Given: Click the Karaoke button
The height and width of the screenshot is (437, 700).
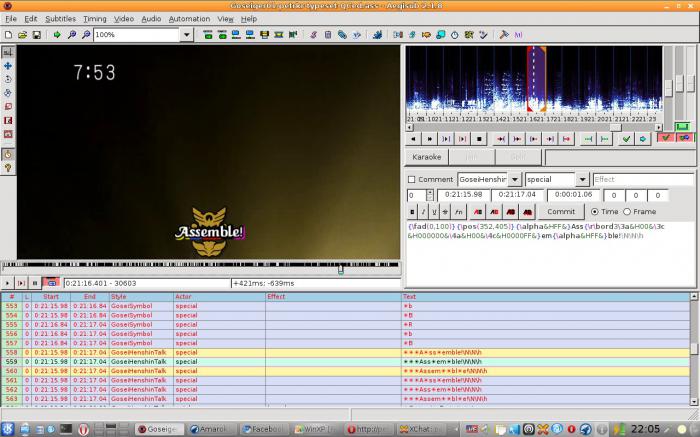Looking at the screenshot, I should pyautogui.click(x=426, y=157).
